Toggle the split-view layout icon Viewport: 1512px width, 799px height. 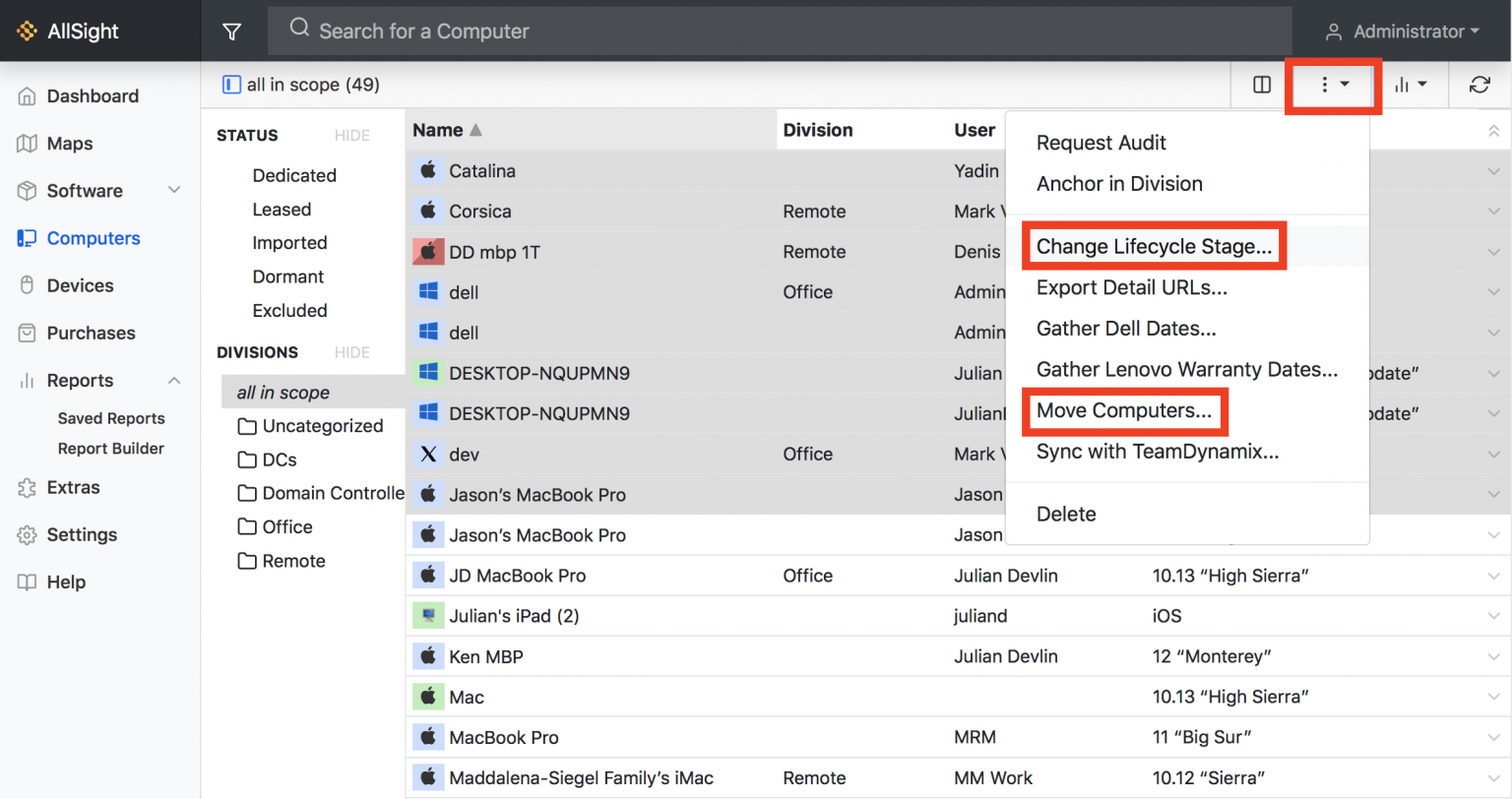tap(1260, 85)
